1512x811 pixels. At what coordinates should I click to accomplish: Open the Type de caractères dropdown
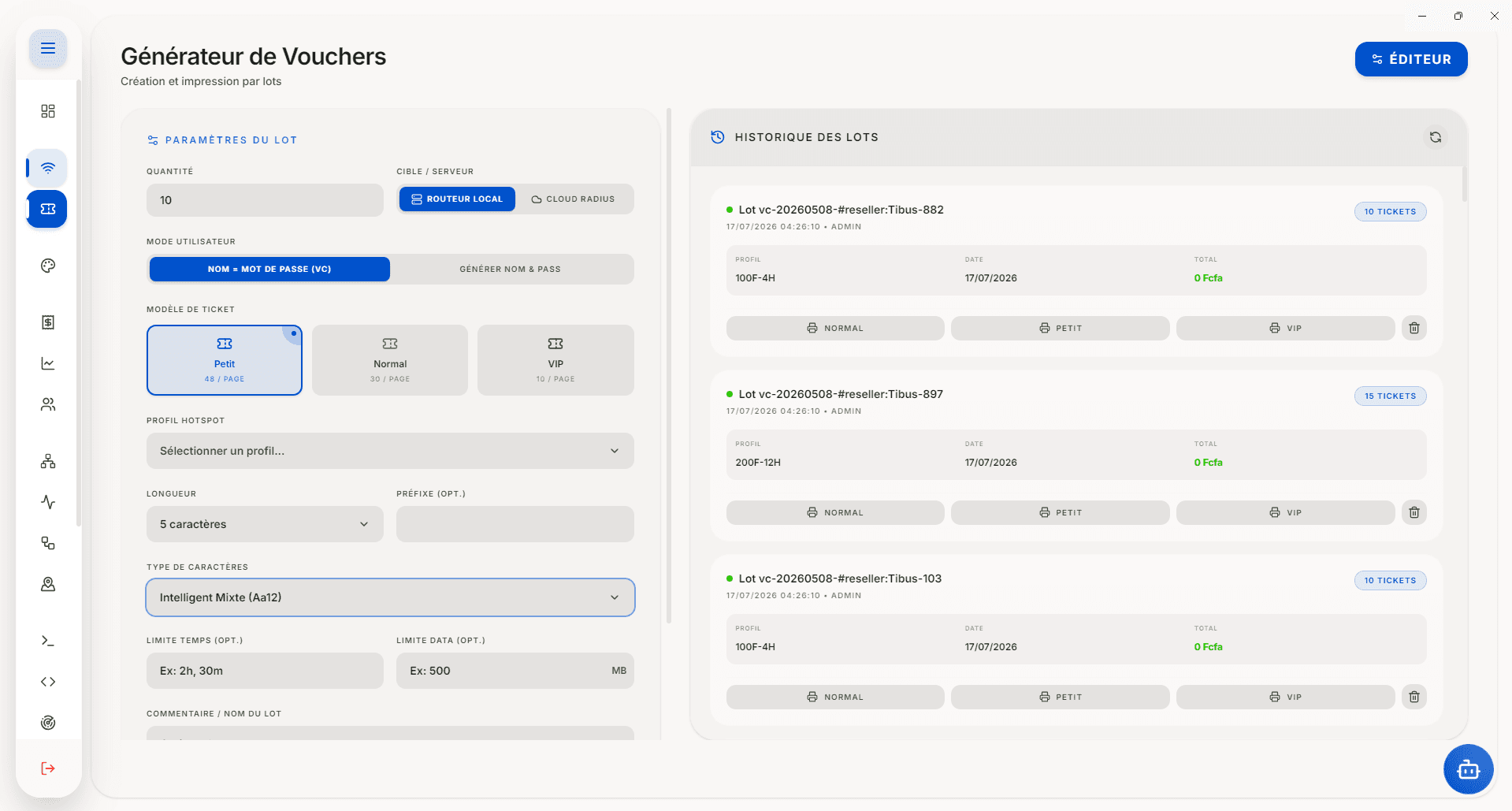pyautogui.click(x=390, y=597)
